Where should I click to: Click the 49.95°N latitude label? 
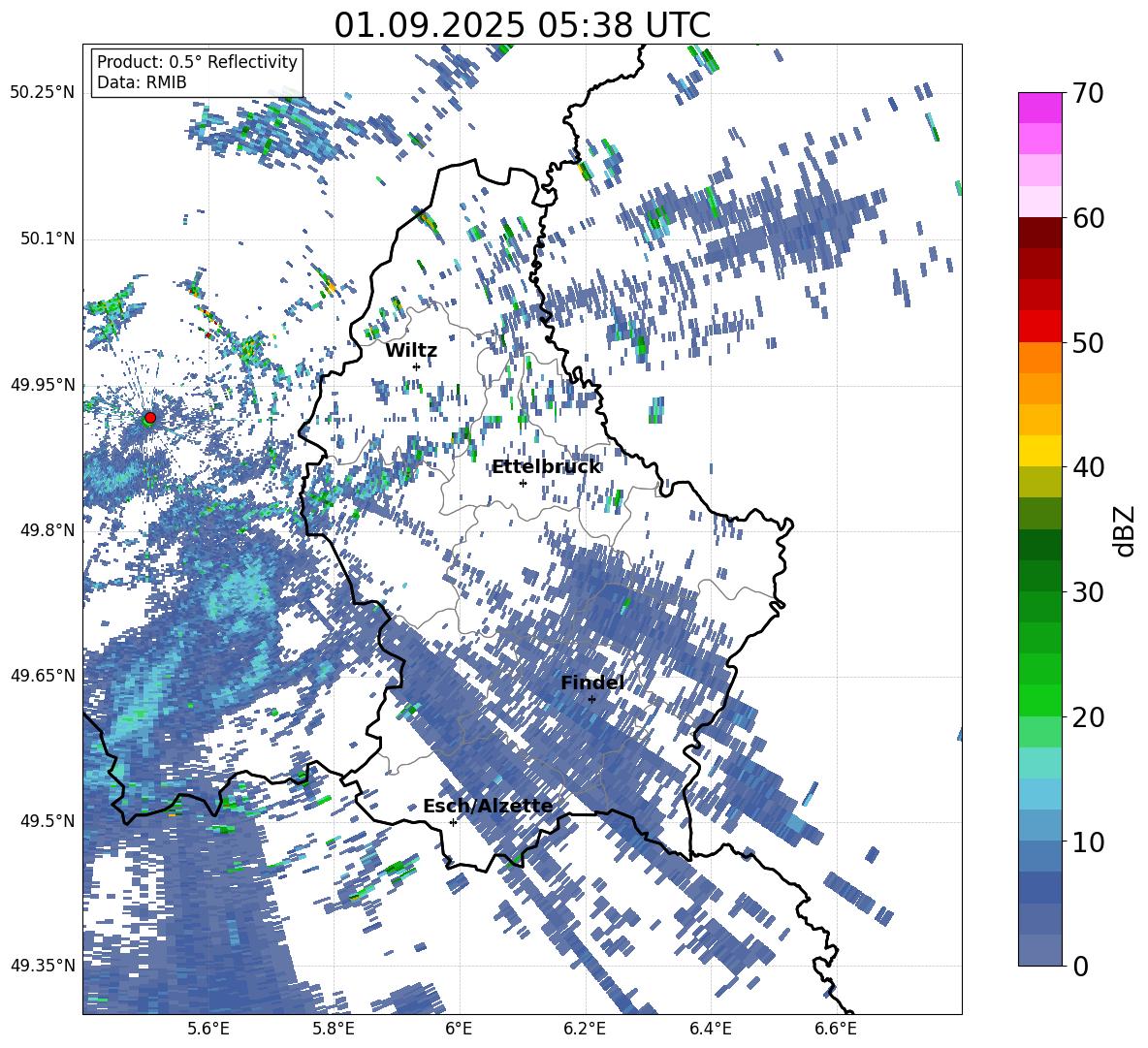[x=43, y=384]
